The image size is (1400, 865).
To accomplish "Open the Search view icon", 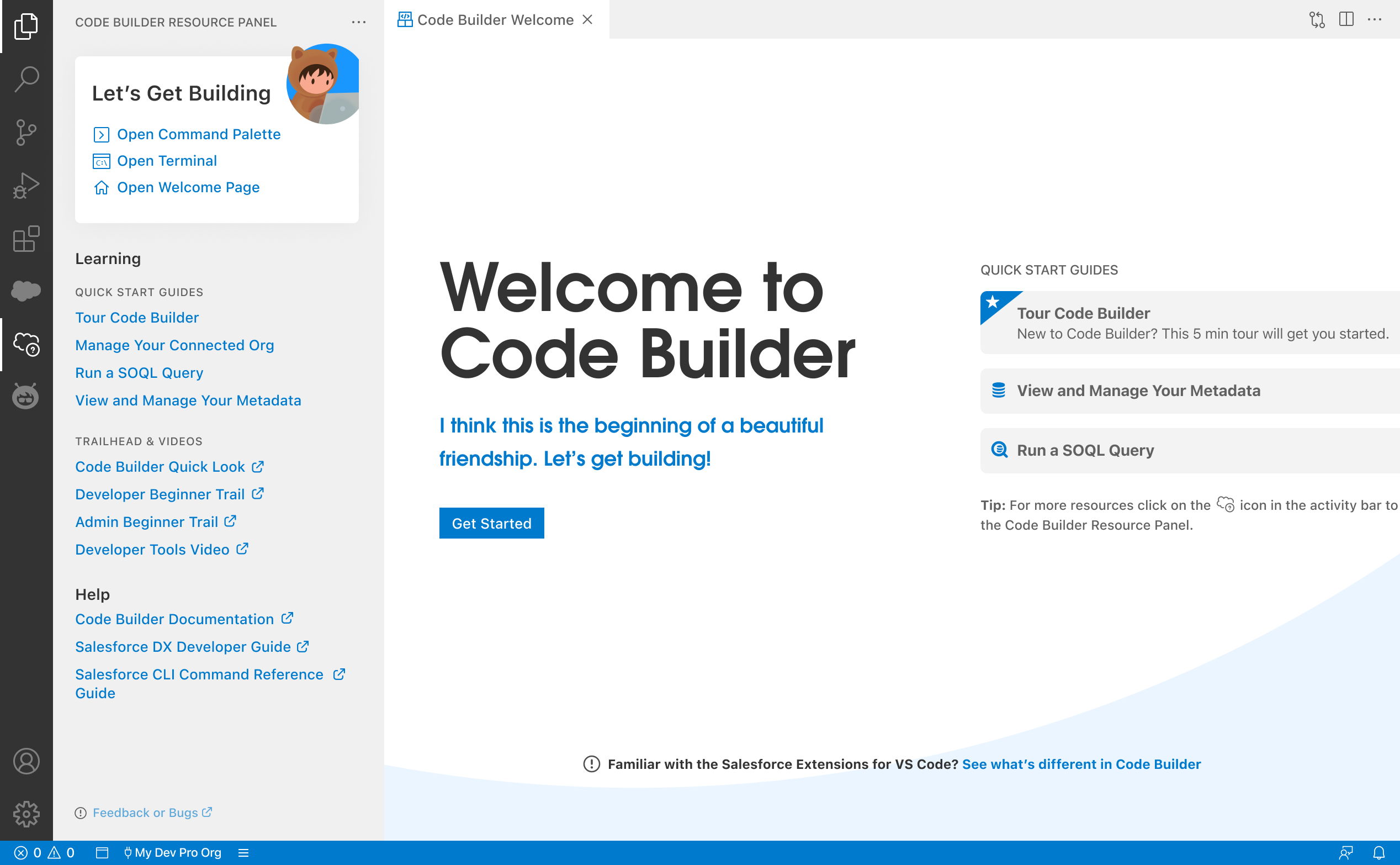I will click(x=26, y=79).
